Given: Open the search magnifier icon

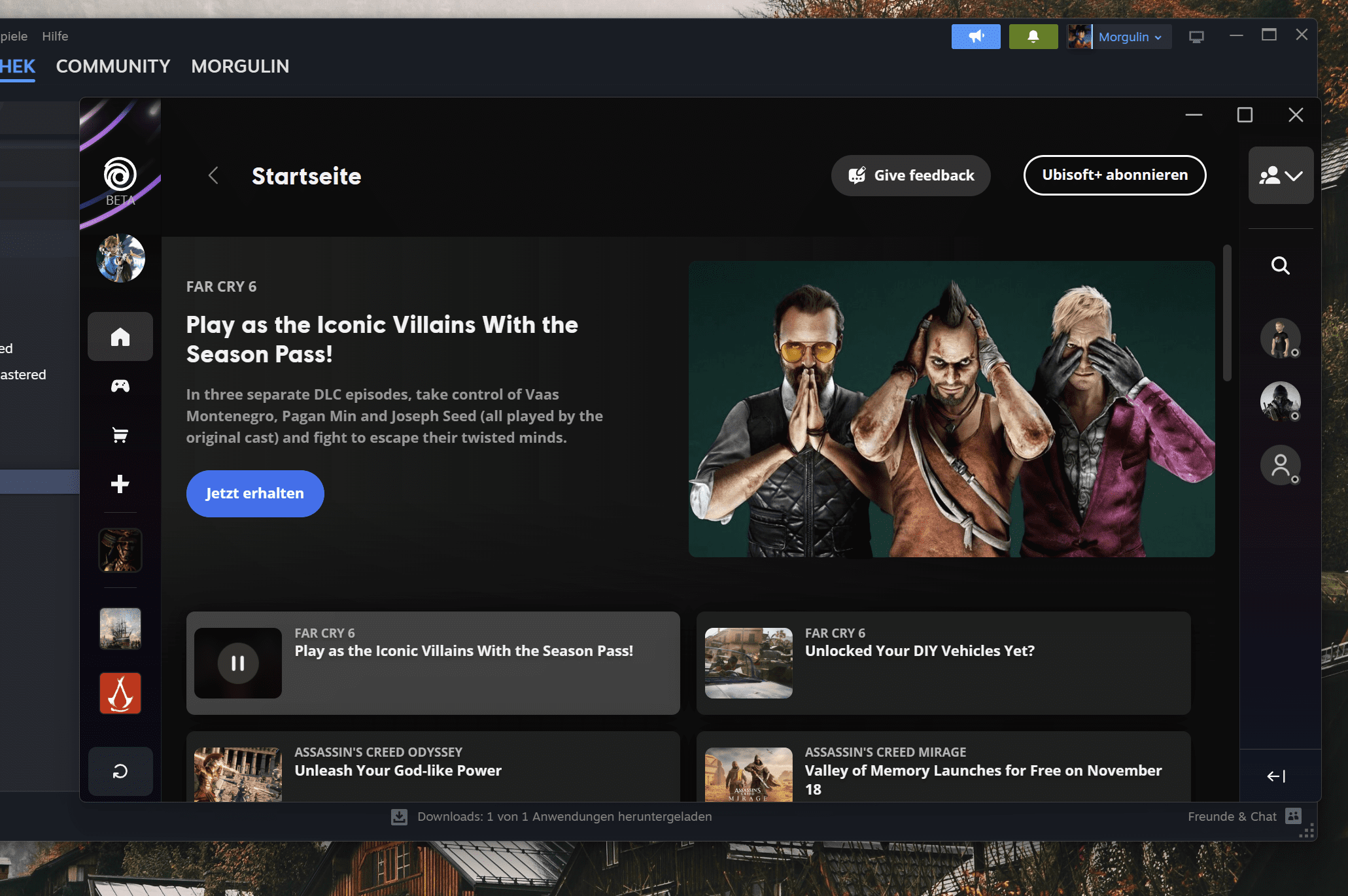Looking at the screenshot, I should [1280, 266].
